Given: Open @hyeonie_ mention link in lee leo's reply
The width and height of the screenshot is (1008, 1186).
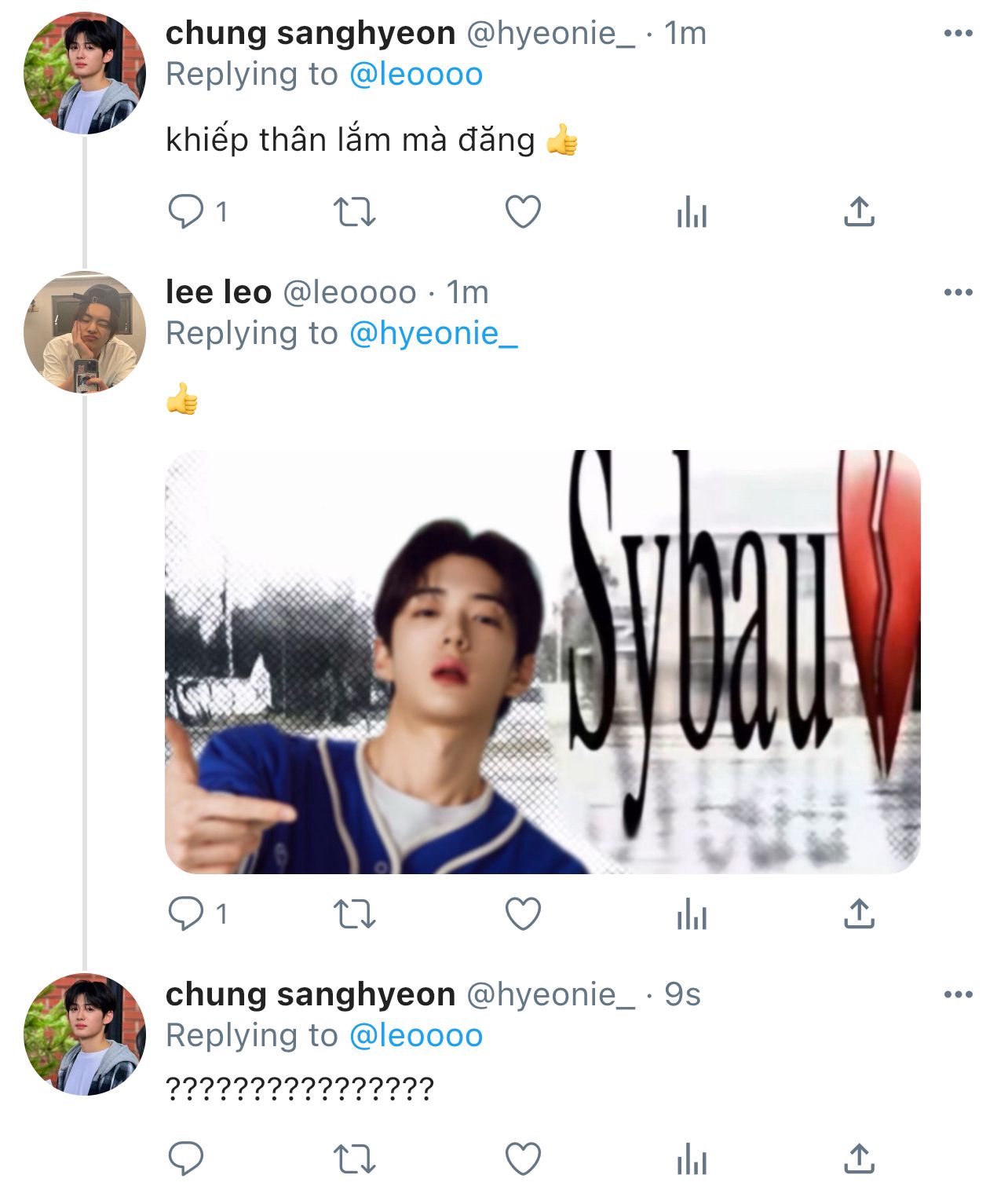Looking at the screenshot, I should click(x=433, y=334).
